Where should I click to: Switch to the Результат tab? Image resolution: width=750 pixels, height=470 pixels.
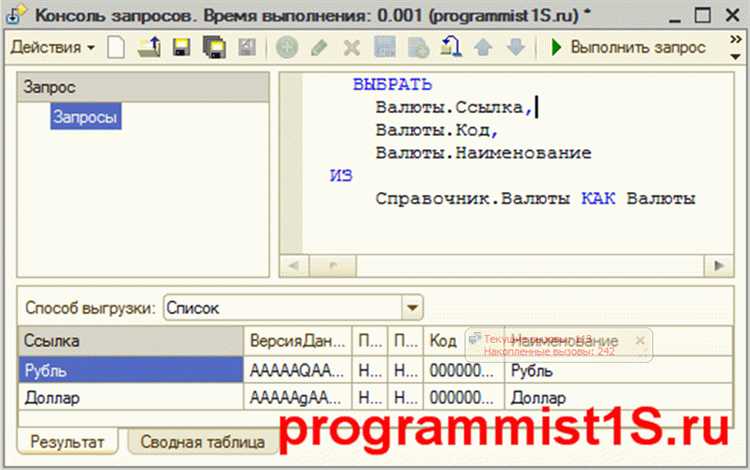[67, 441]
